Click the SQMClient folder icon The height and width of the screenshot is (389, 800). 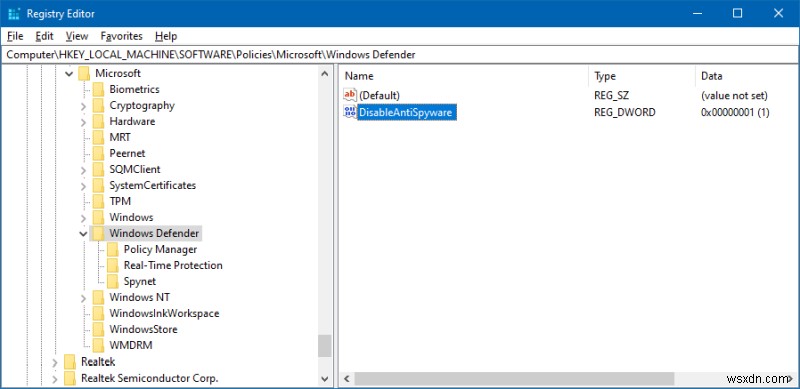(x=98, y=169)
